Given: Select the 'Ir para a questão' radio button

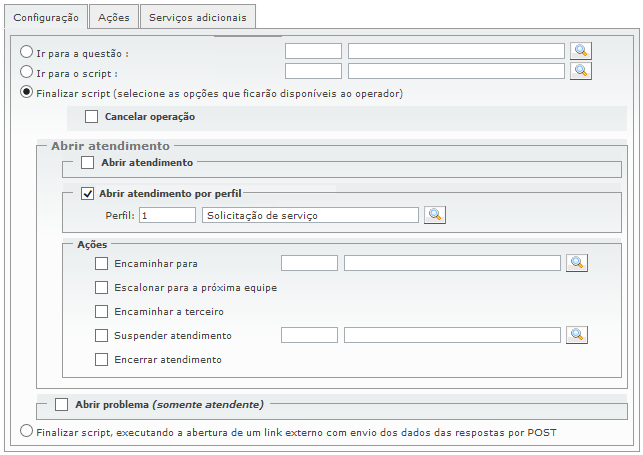Looking at the screenshot, I should point(27,52).
